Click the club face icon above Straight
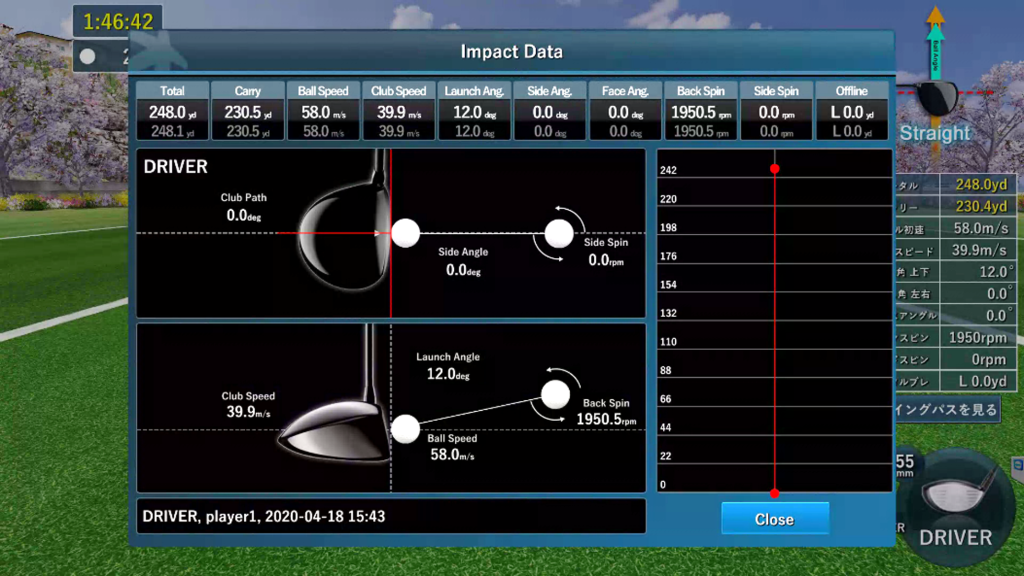Image resolution: width=1024 pixels, height=576 pixels. click(935, 98)
